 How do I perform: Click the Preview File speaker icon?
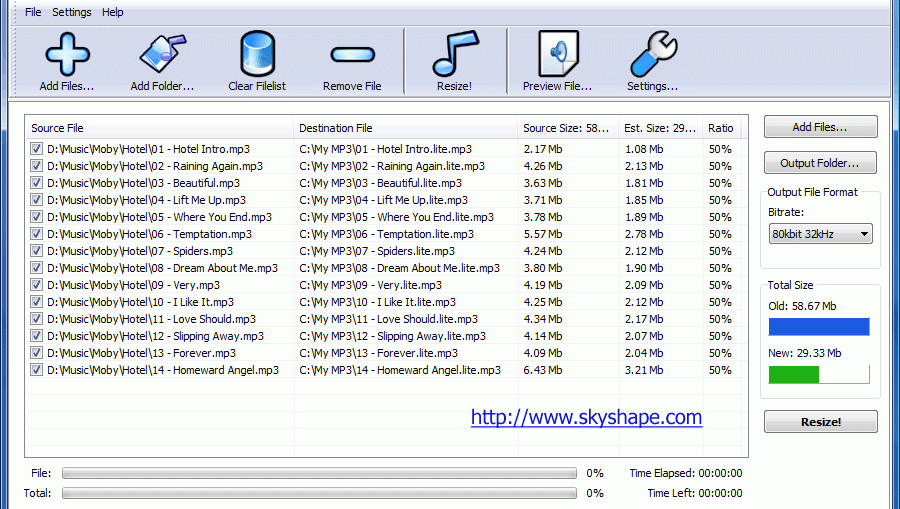(558, 53)
